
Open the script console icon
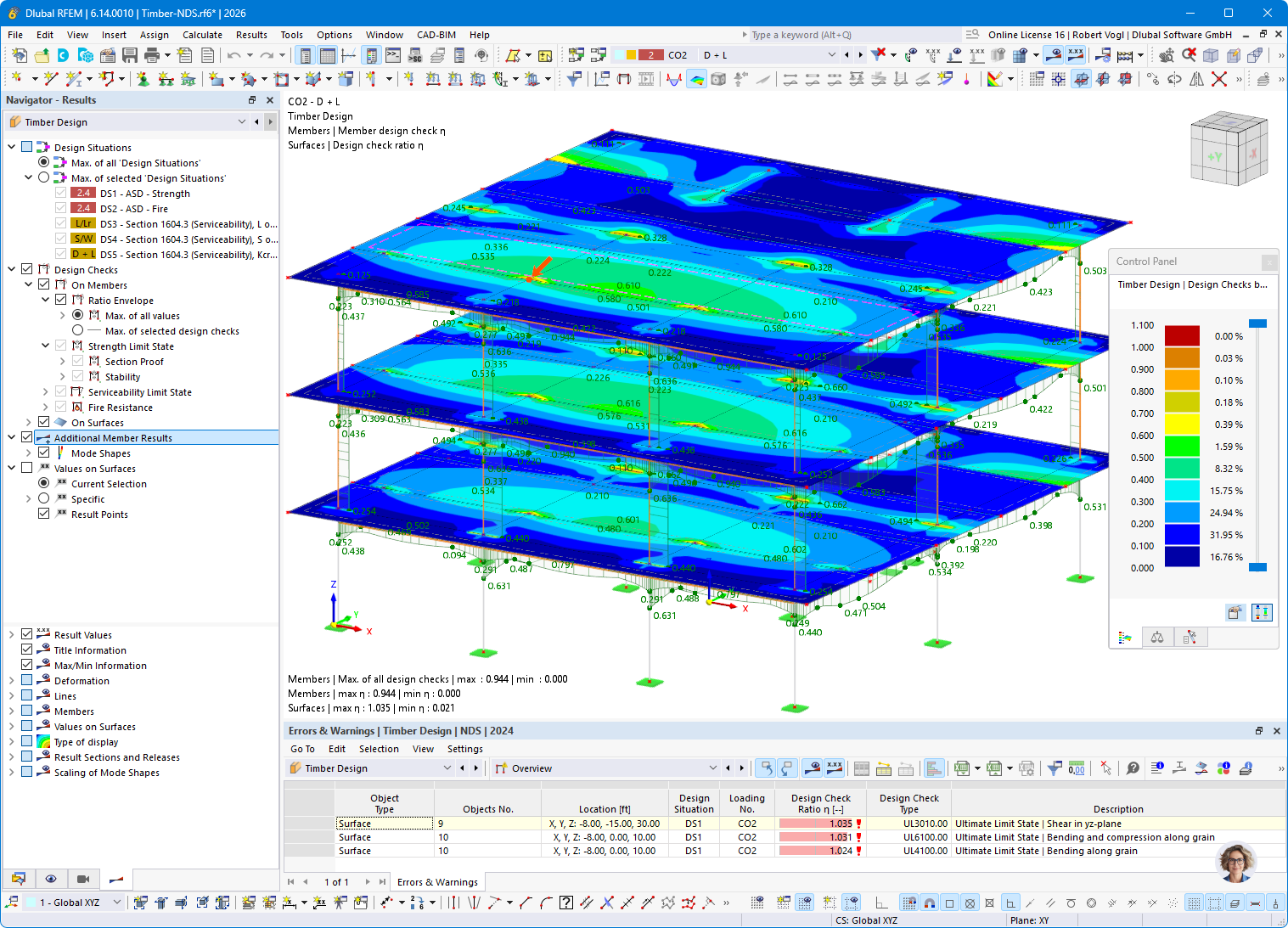pyautogui.click(x=393, y=55)
